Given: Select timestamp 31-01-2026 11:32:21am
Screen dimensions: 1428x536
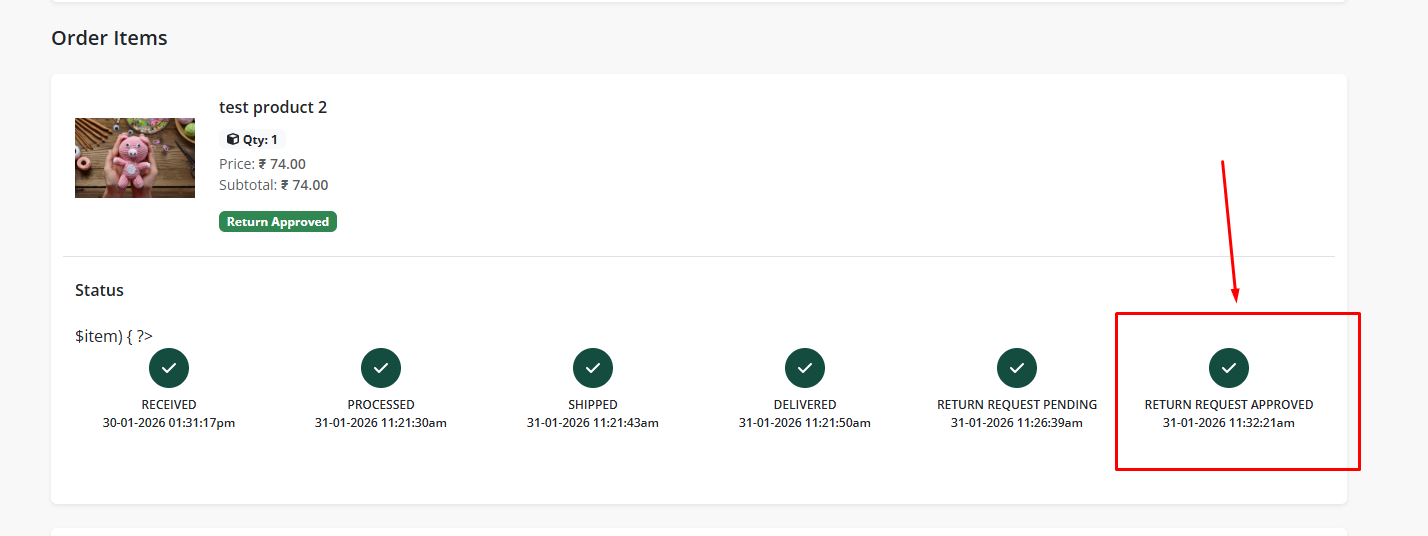Looking at the screenshot, I should (1229, 423).
